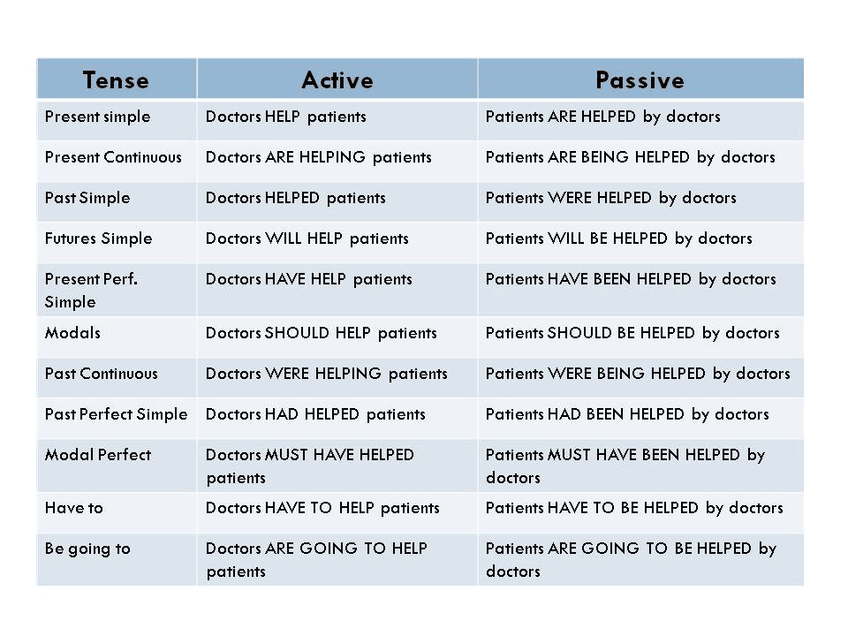Click the Active column header
848x636 pixels.
pyautogui.click(x=337, y=80)
